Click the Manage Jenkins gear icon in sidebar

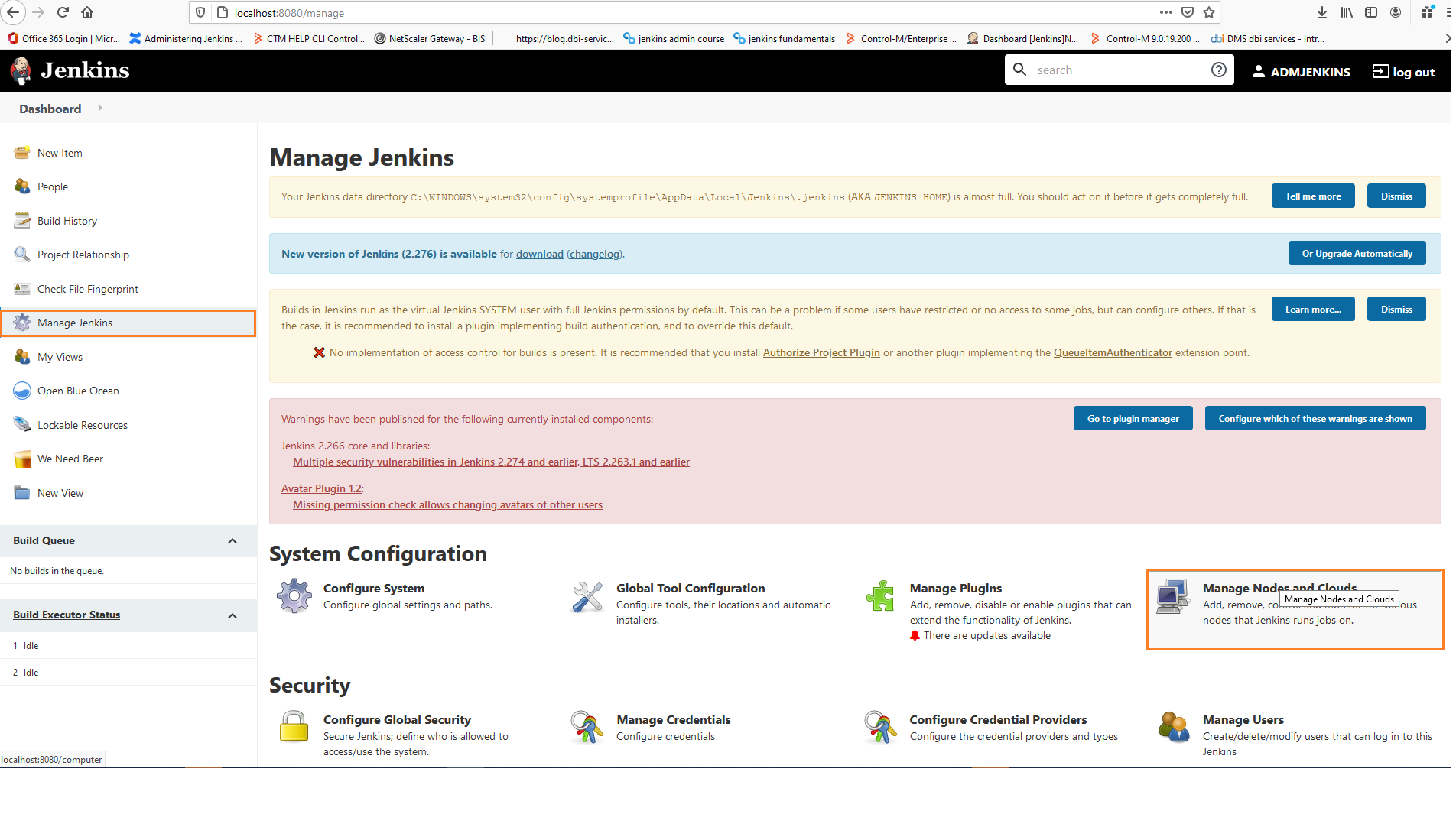22,323
